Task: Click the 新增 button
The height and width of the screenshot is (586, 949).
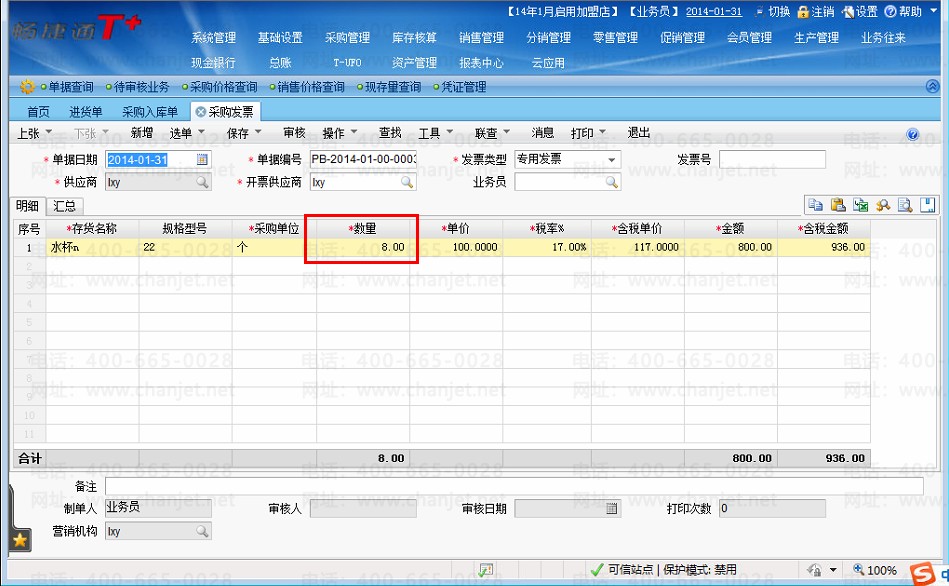Action: [x=142, y=133]
